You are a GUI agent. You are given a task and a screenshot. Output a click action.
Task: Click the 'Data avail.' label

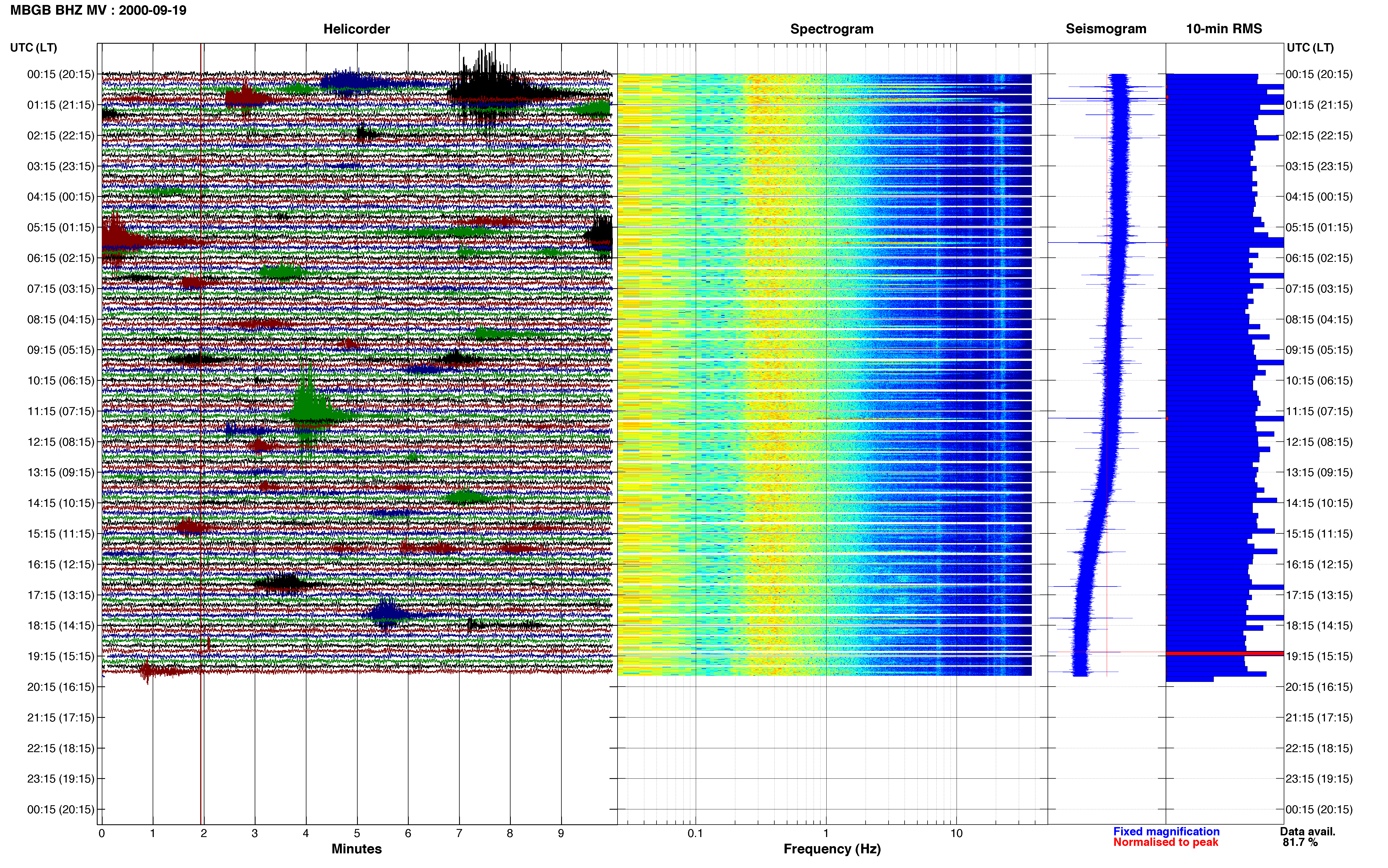click(1308, 832)
